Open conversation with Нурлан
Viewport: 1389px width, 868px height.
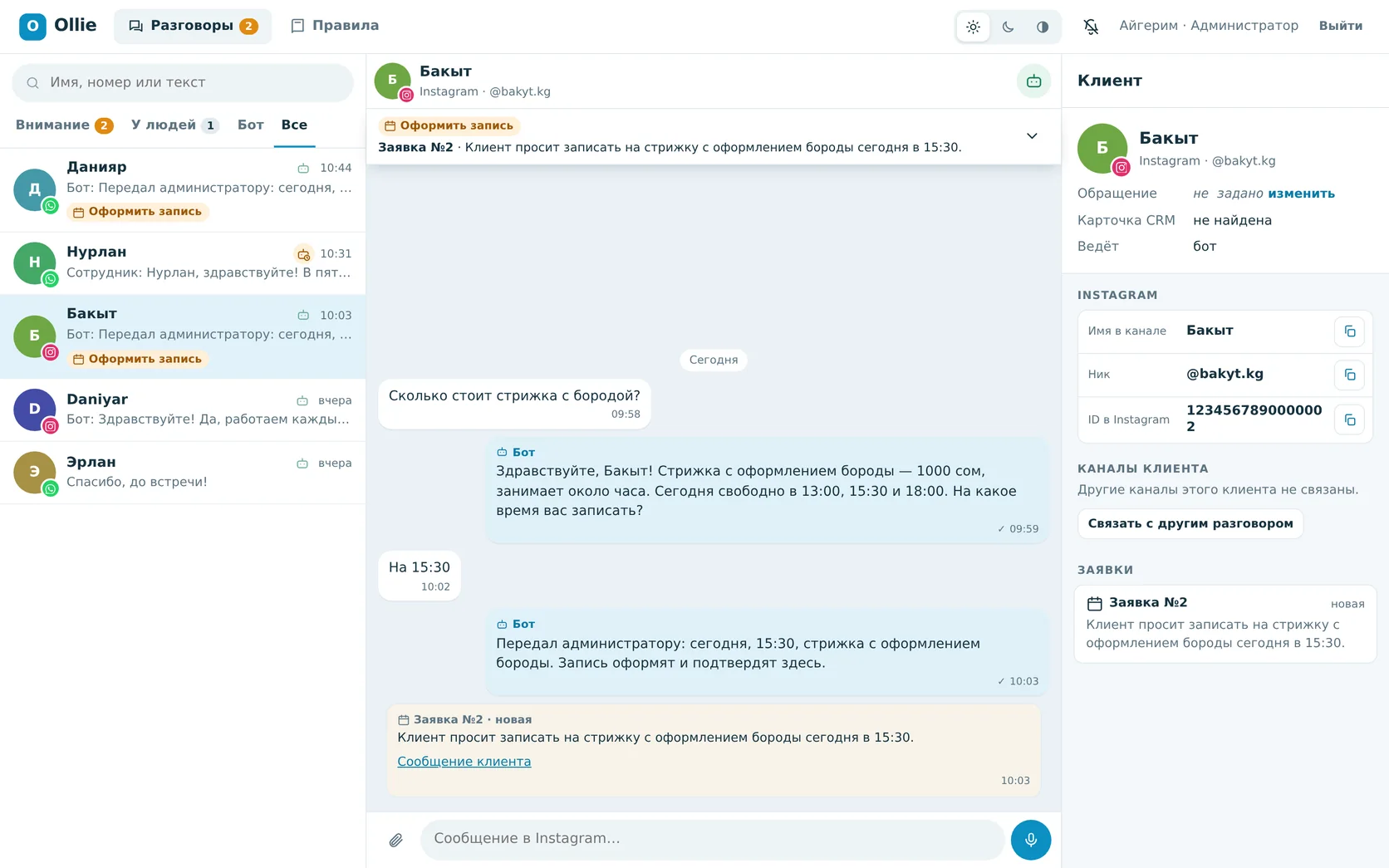(183, 262)
